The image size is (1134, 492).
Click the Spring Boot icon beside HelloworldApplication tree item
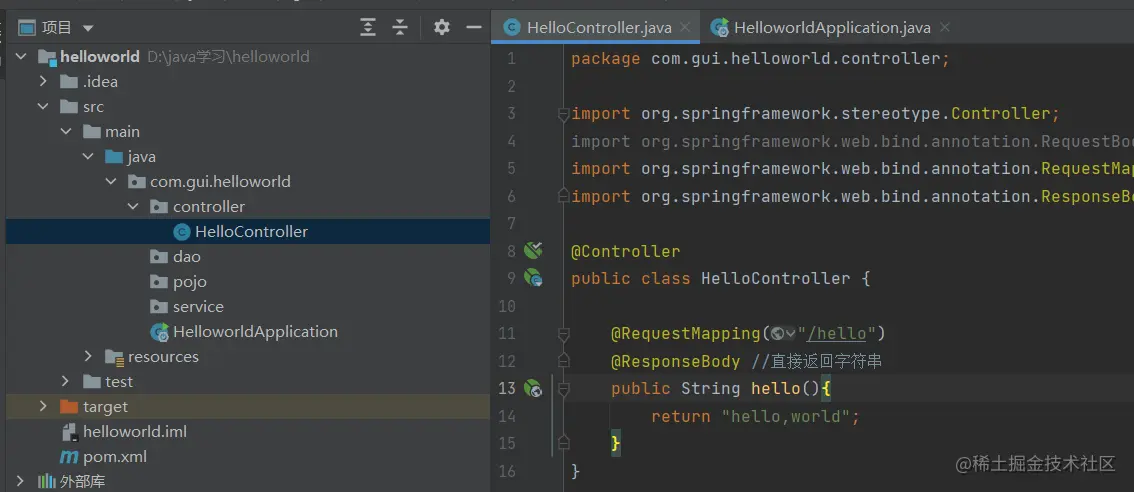click(159, 332)
